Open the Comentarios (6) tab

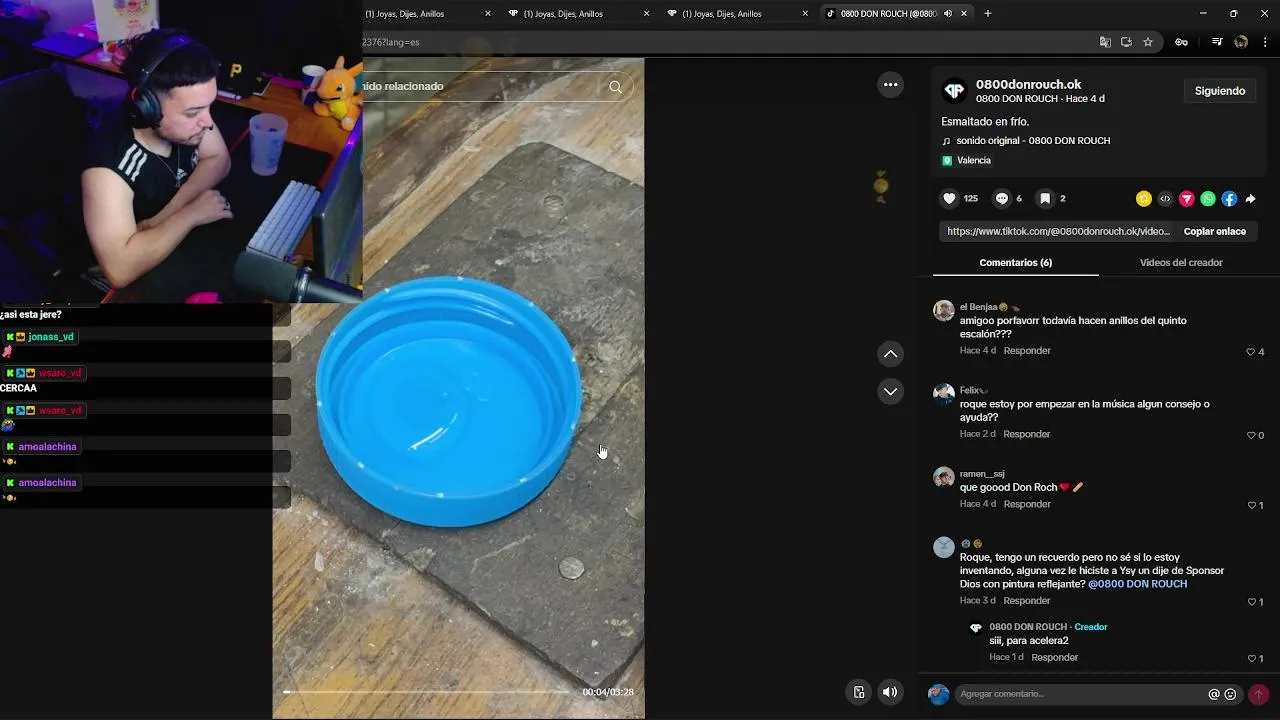pyautogui.click(x=1015, y=263)
